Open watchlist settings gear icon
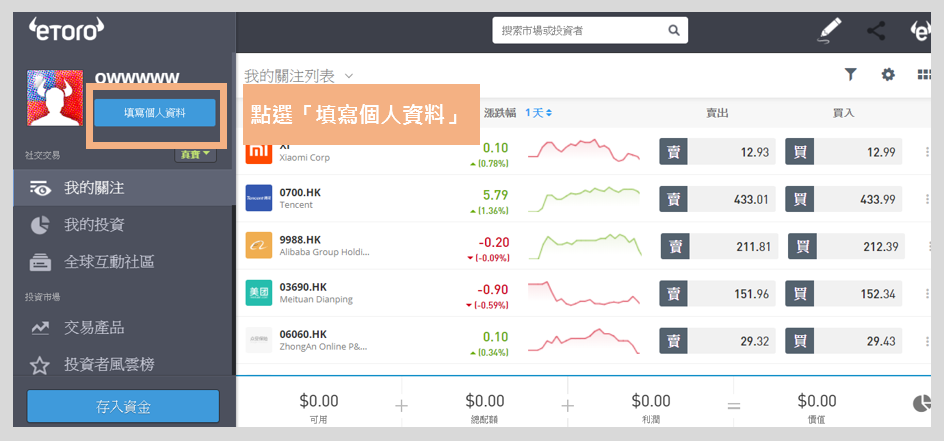 coord(888,75)
